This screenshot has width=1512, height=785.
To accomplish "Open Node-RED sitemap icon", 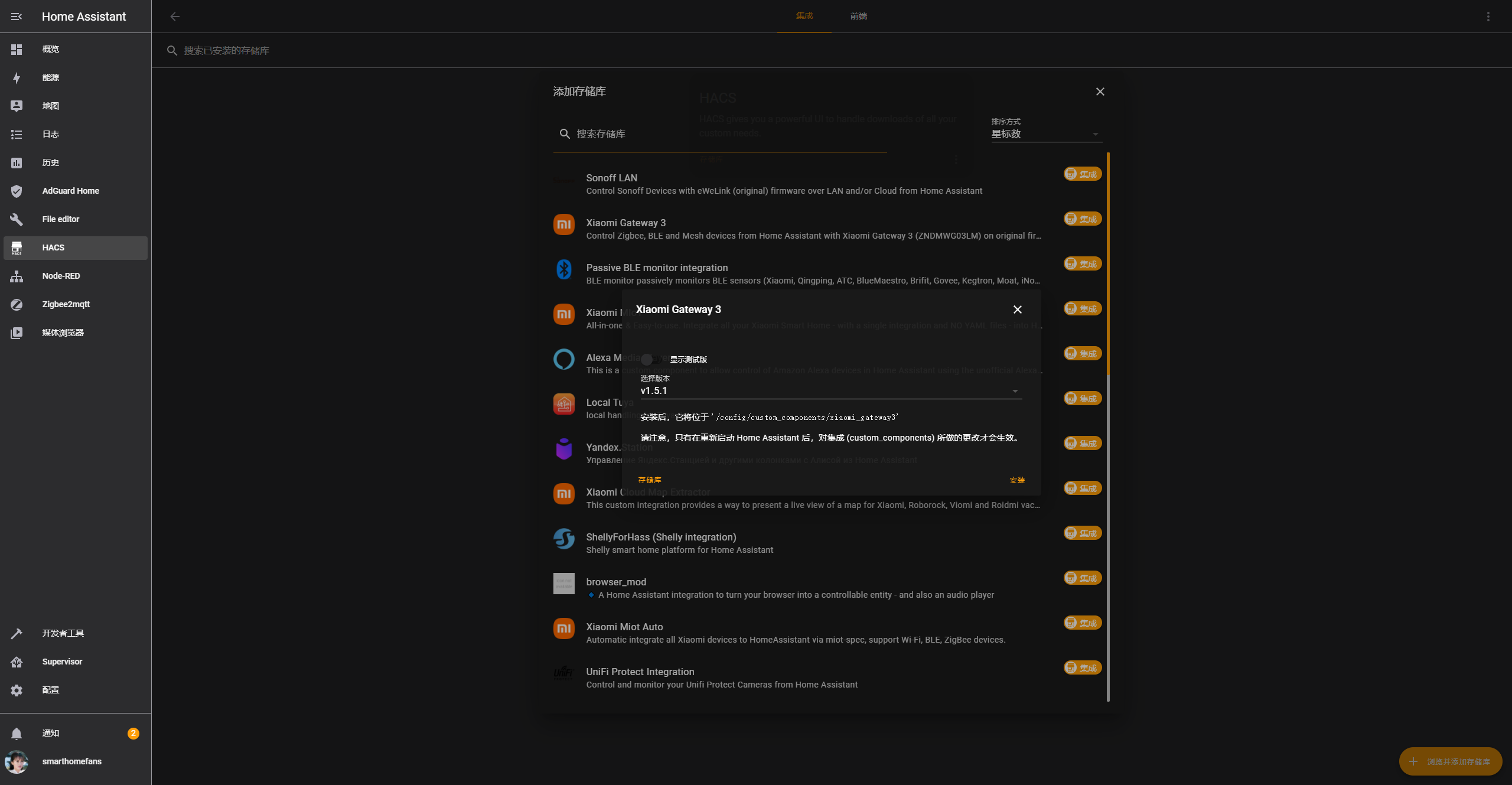I will [17, 276].
